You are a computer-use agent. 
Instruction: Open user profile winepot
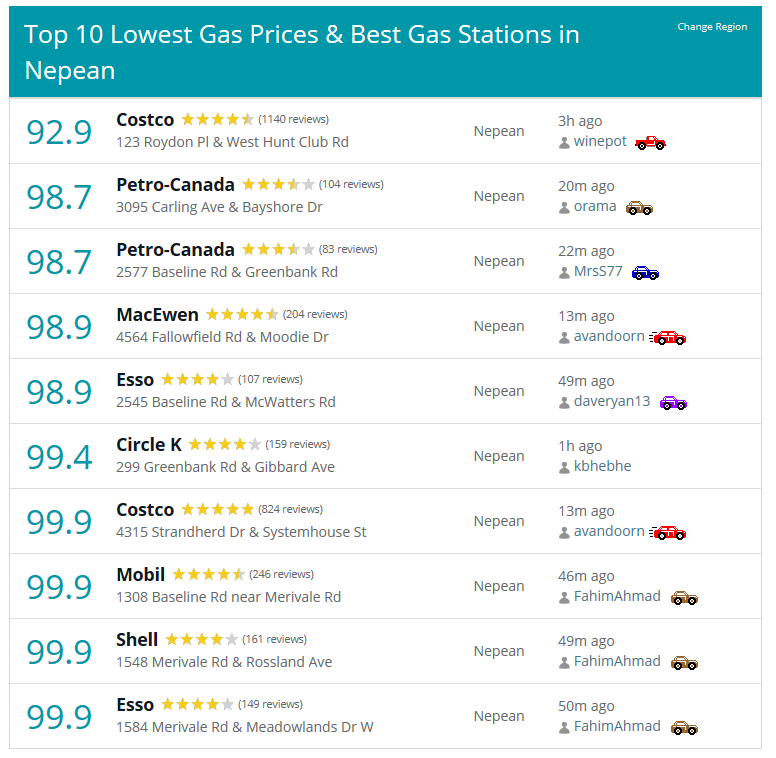600,142
